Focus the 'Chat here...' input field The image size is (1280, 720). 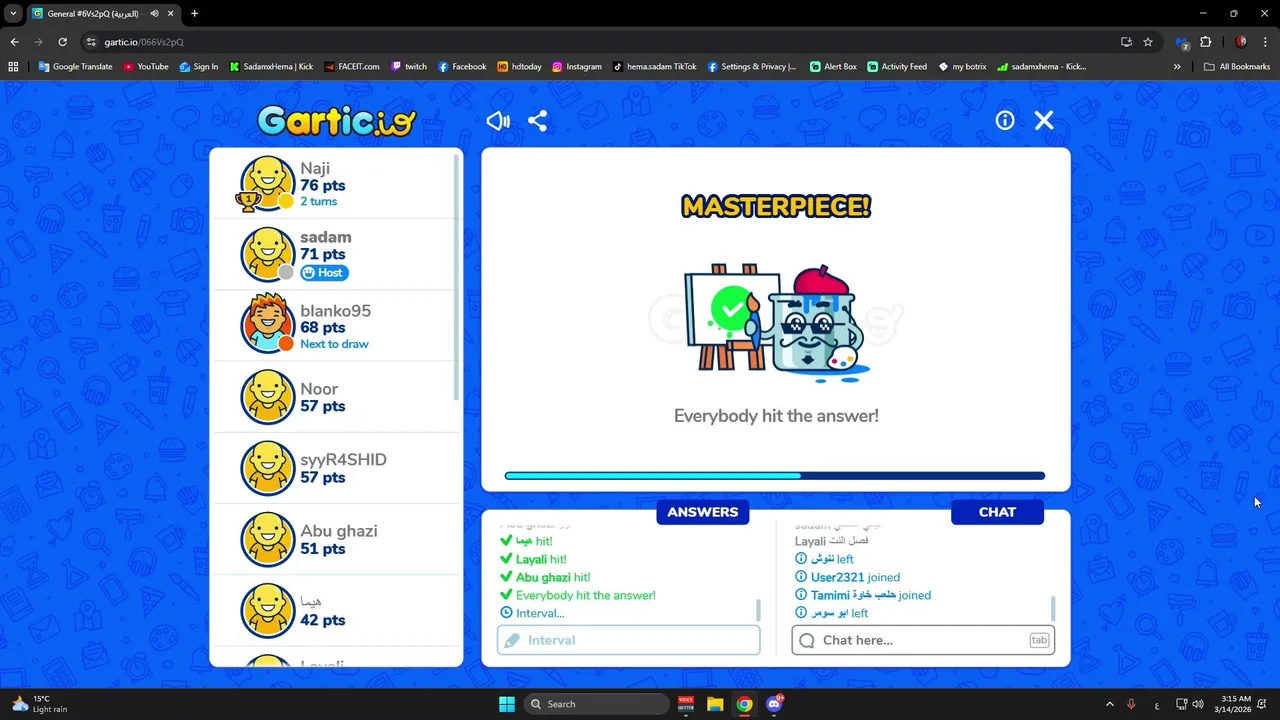923,640
